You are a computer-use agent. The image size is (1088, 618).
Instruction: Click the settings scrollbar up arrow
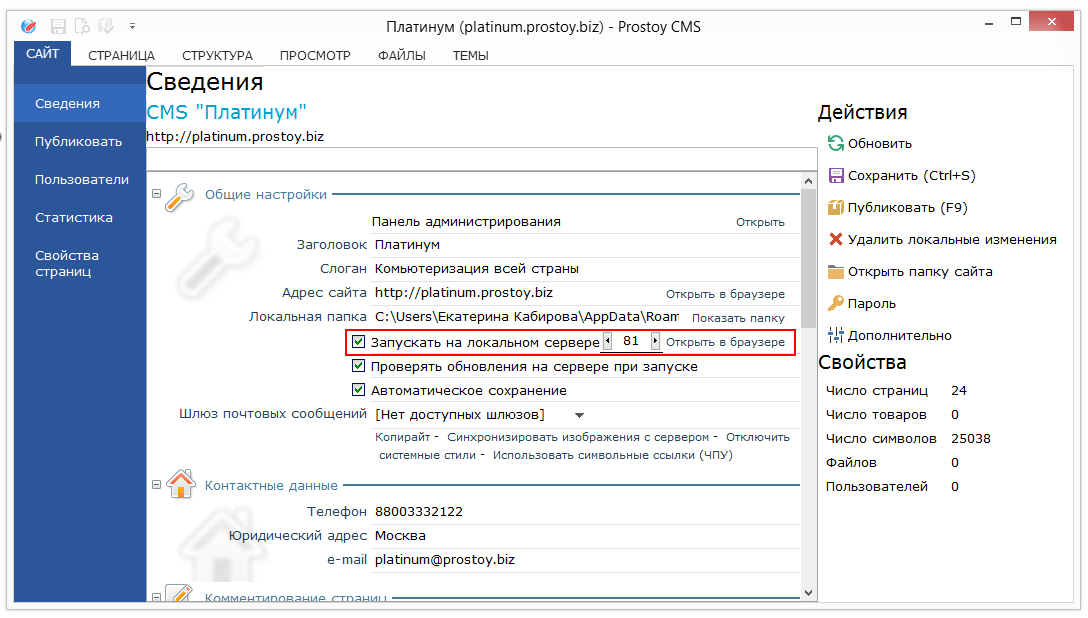(808, 180)
